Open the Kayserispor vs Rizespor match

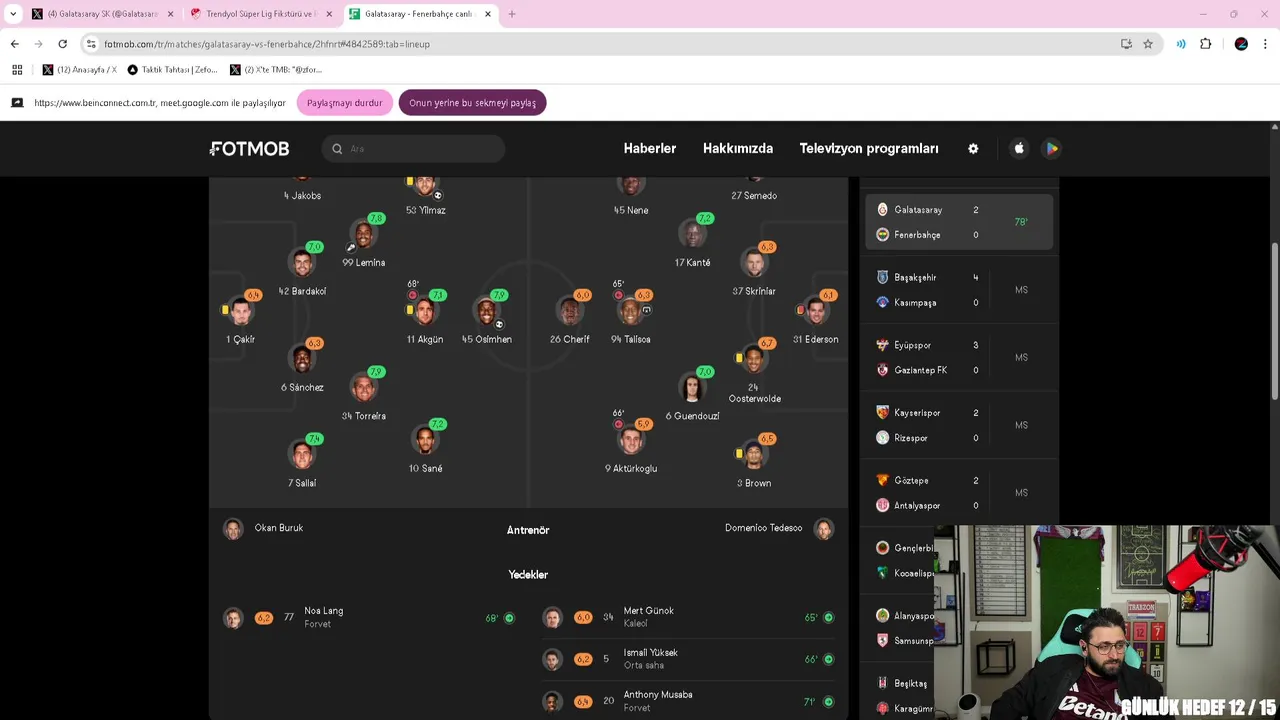click(959, 425)
